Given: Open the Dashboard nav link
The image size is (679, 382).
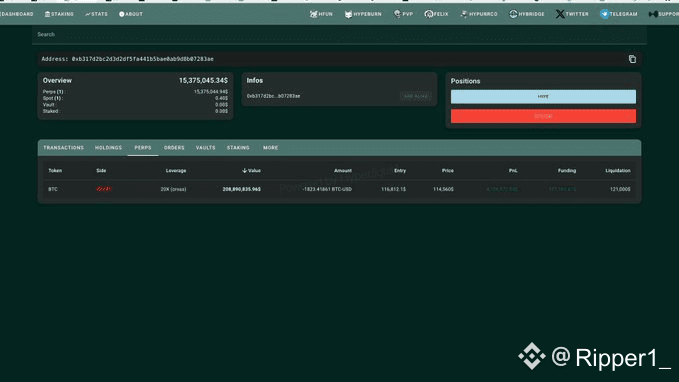Looking at the screenshot, I should (16, 14).
